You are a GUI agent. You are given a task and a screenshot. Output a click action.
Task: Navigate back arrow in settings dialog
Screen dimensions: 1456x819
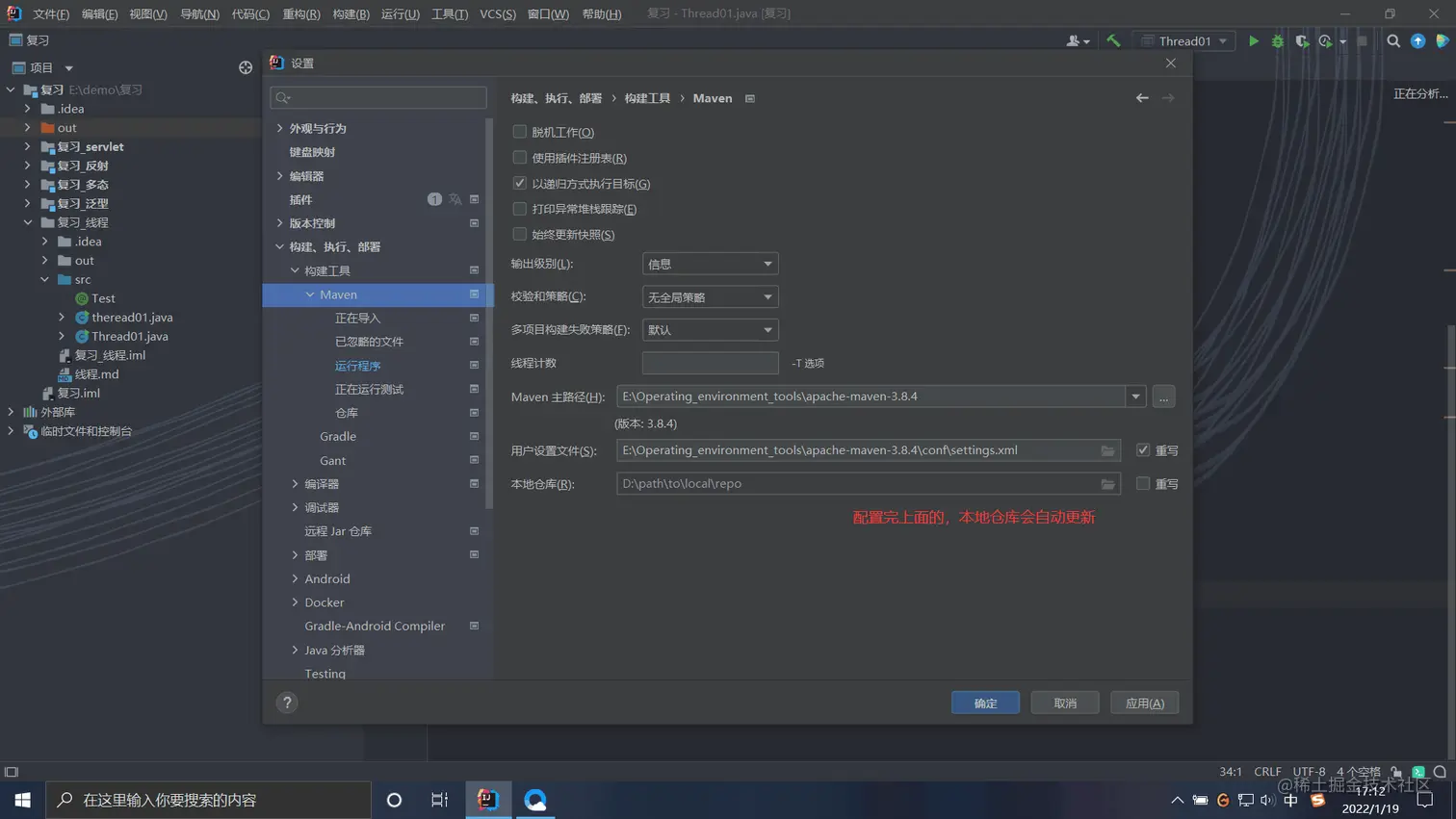point(1142,98)
